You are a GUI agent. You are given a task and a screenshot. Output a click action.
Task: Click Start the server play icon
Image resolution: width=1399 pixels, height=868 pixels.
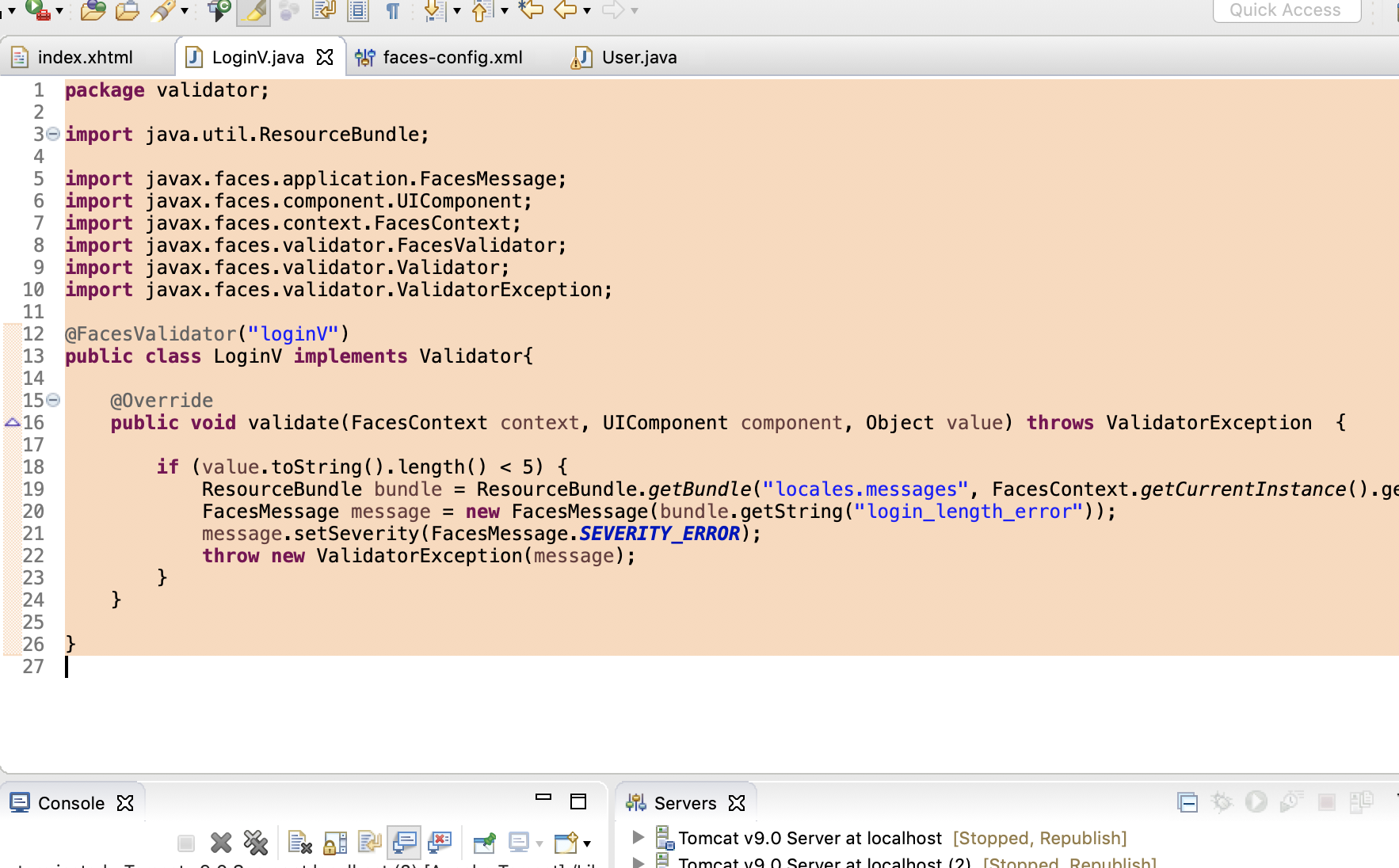1256,802
